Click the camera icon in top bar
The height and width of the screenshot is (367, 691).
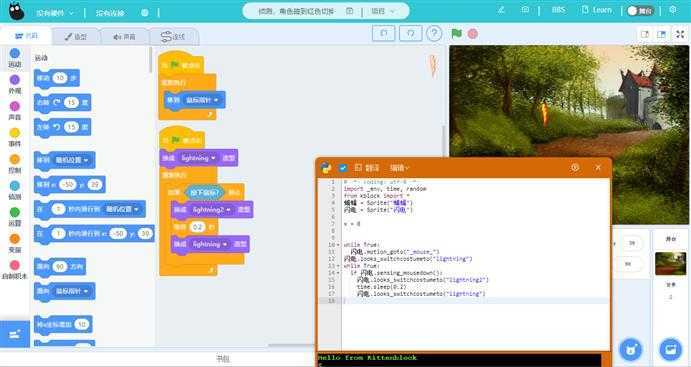(525, 10)
